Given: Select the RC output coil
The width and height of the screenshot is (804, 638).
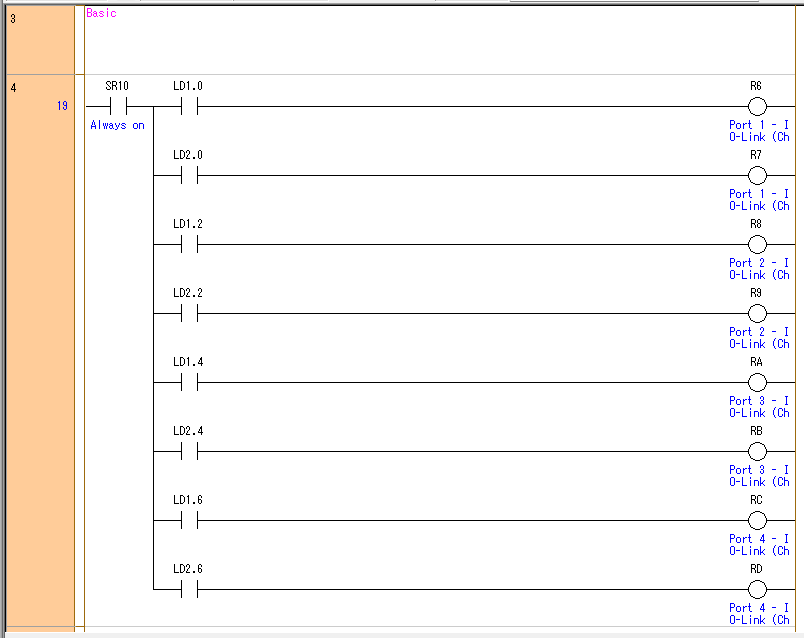Looking at the screenshot, I should tap(757, 521).
